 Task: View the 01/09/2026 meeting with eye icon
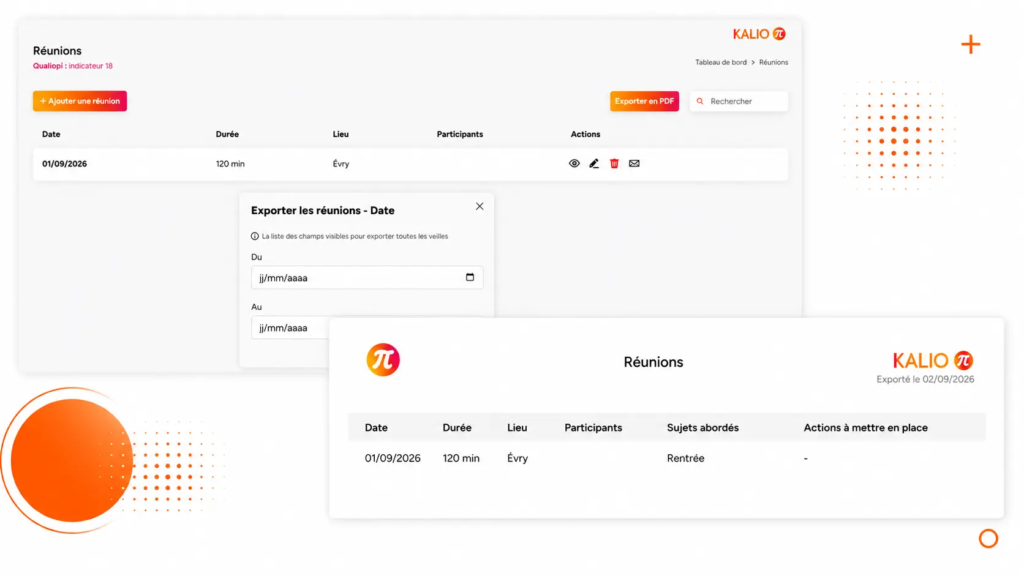(574, 164)
